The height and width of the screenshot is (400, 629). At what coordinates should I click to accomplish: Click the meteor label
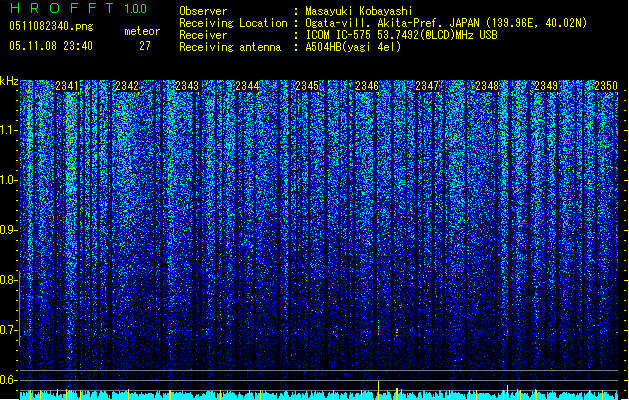click(142, 31)
